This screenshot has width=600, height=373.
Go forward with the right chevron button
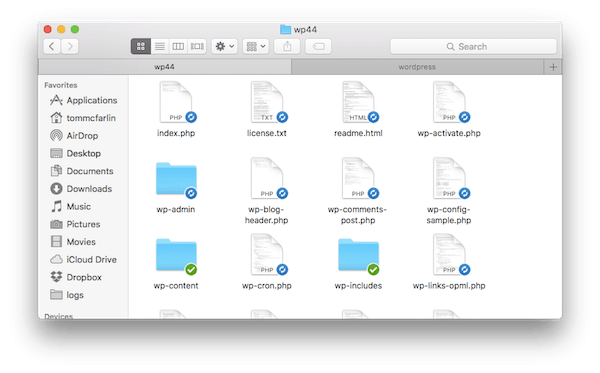pyautogui.click(x=70, y=46)
